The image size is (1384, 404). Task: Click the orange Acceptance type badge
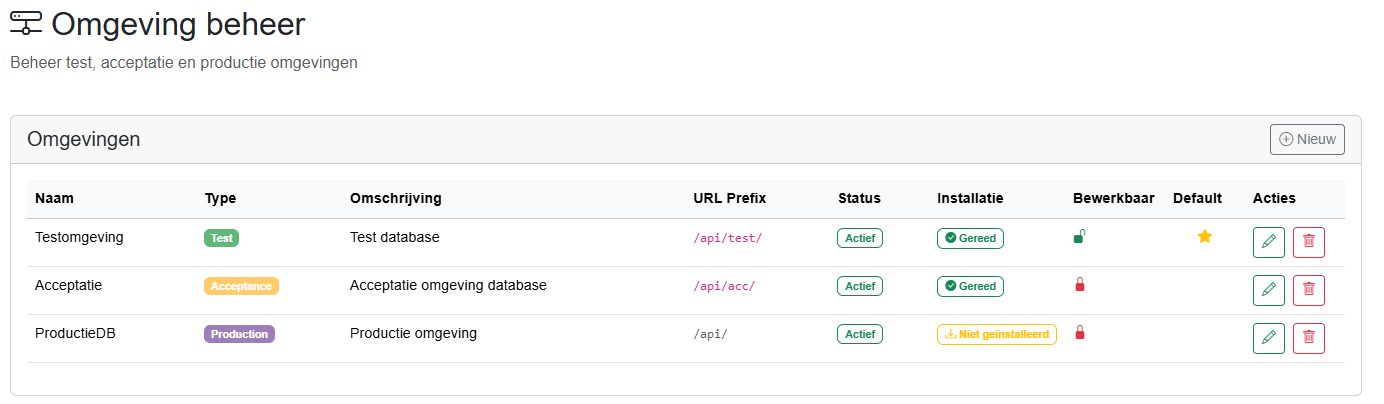pyautogui.click(x=241, y=286)
